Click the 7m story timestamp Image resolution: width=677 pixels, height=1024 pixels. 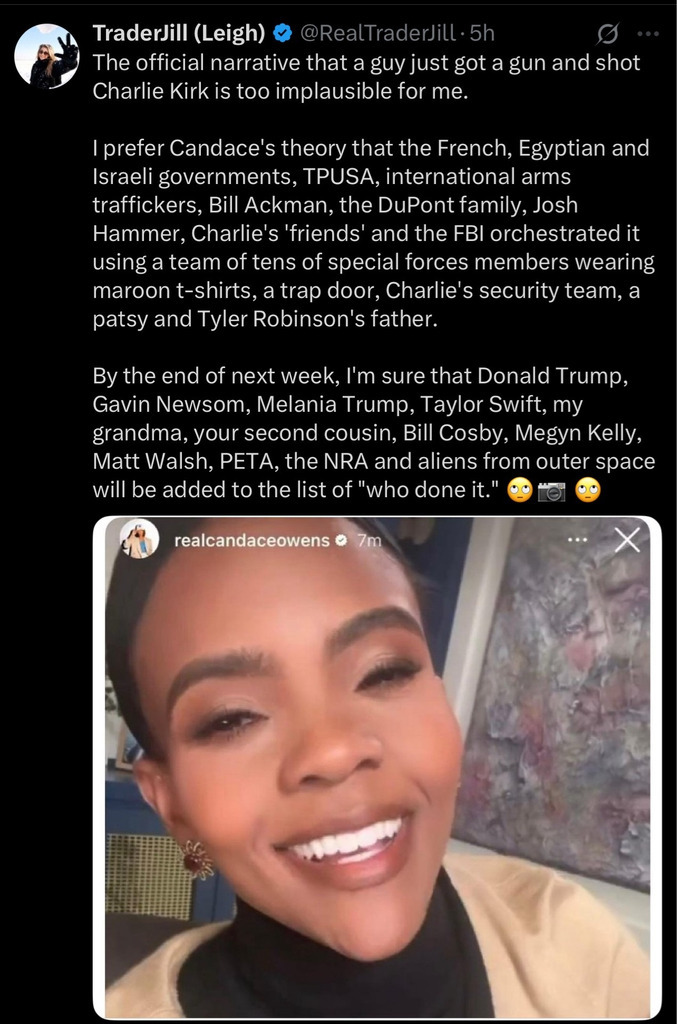tap(369, 540)
